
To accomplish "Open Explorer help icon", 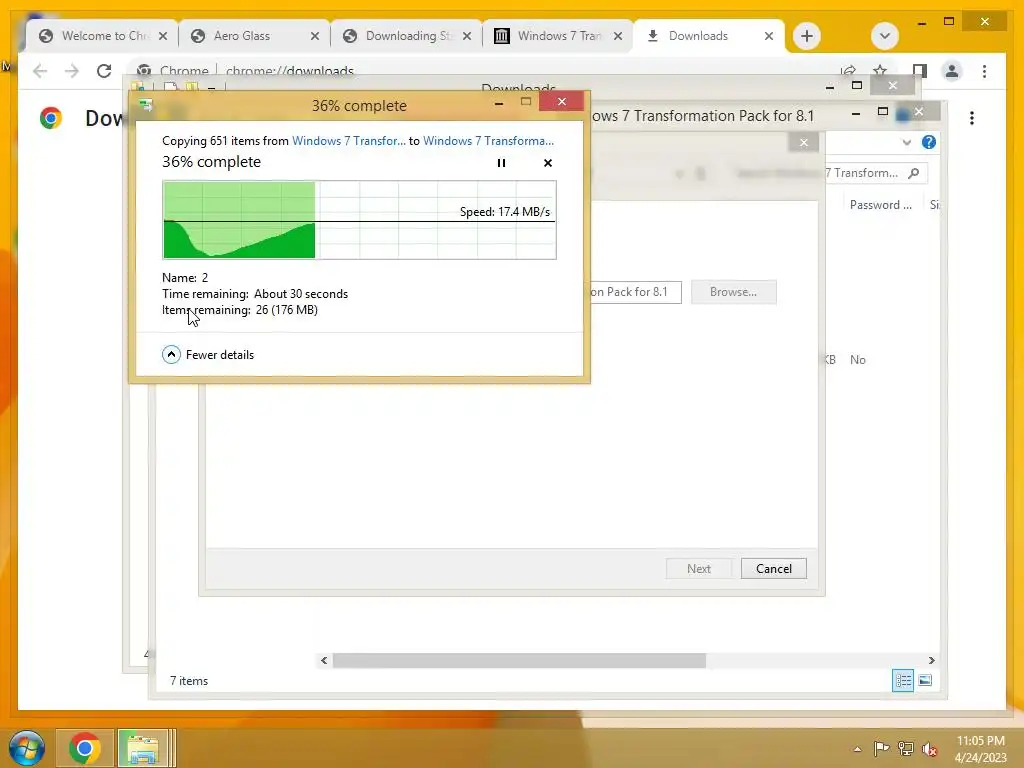I will (x=929, y=142).
